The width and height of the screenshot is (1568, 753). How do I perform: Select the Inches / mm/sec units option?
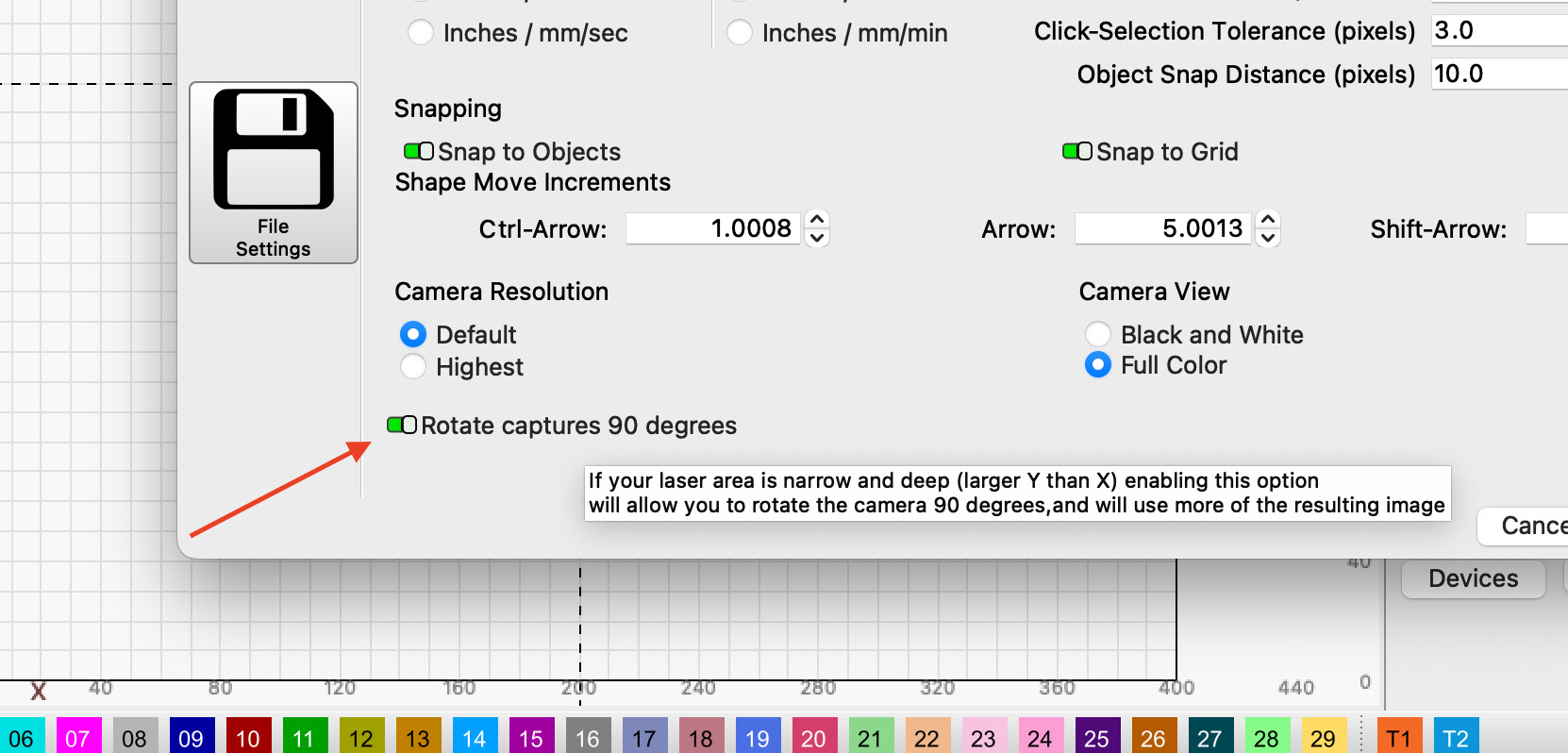tap(421, 33)
